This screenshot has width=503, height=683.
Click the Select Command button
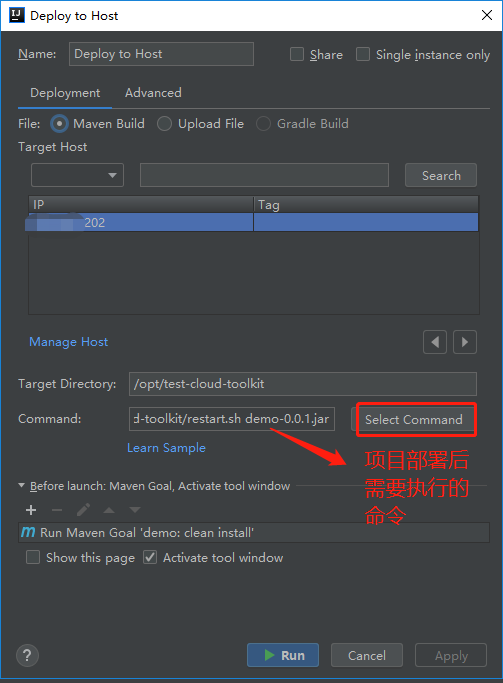(414, 419)
